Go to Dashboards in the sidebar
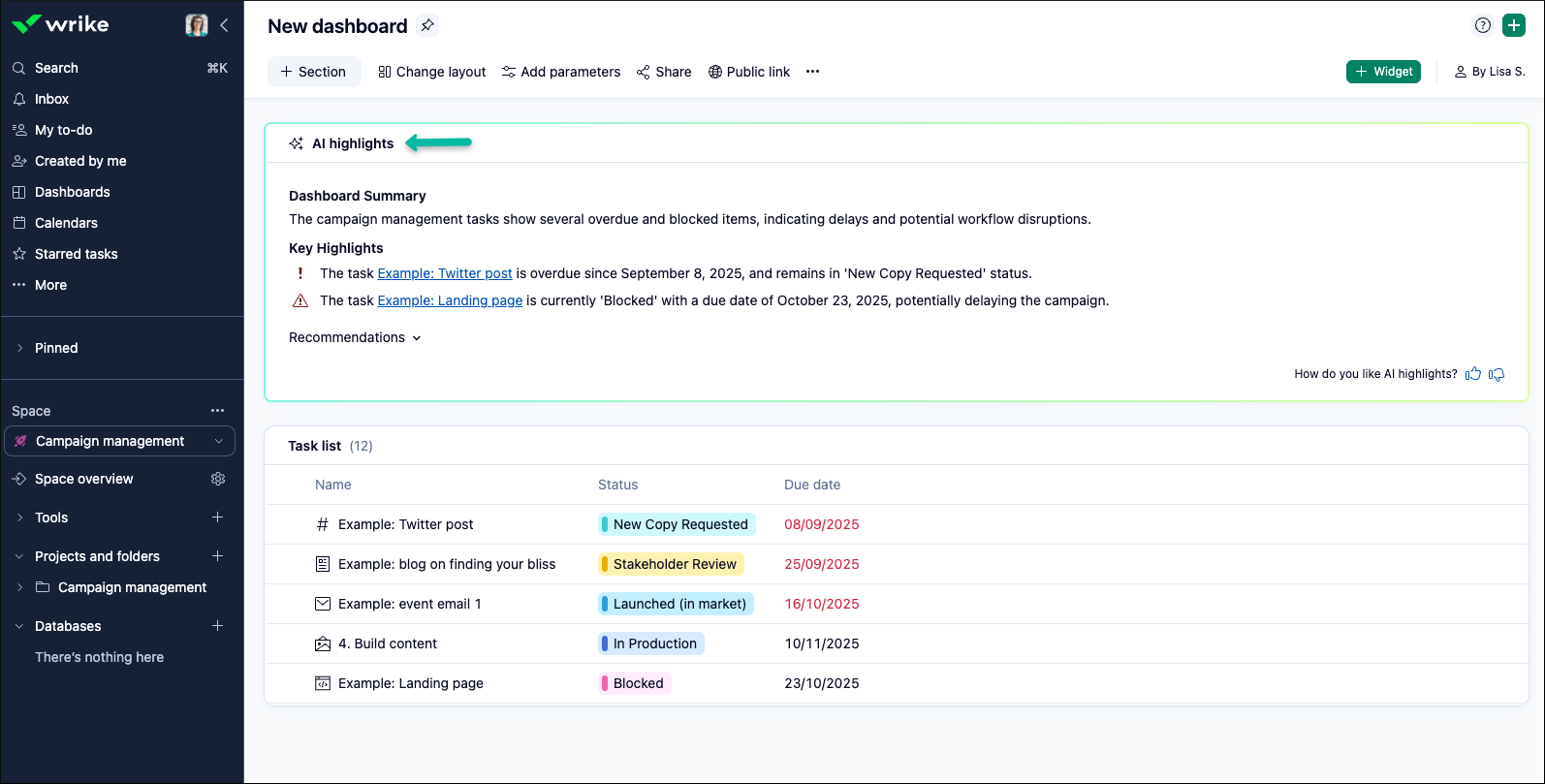This screenshot has width=1545, height=784. (x=72, y=192)
